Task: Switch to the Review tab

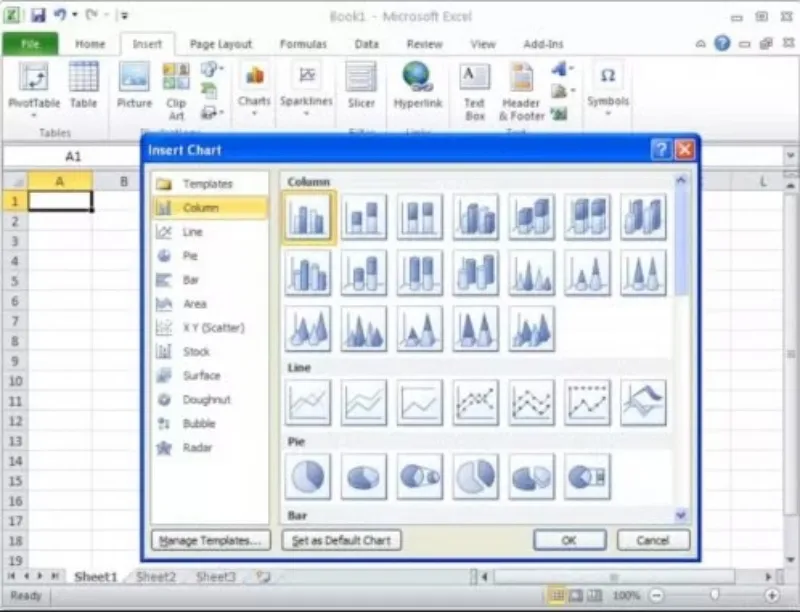Action: 424,44
